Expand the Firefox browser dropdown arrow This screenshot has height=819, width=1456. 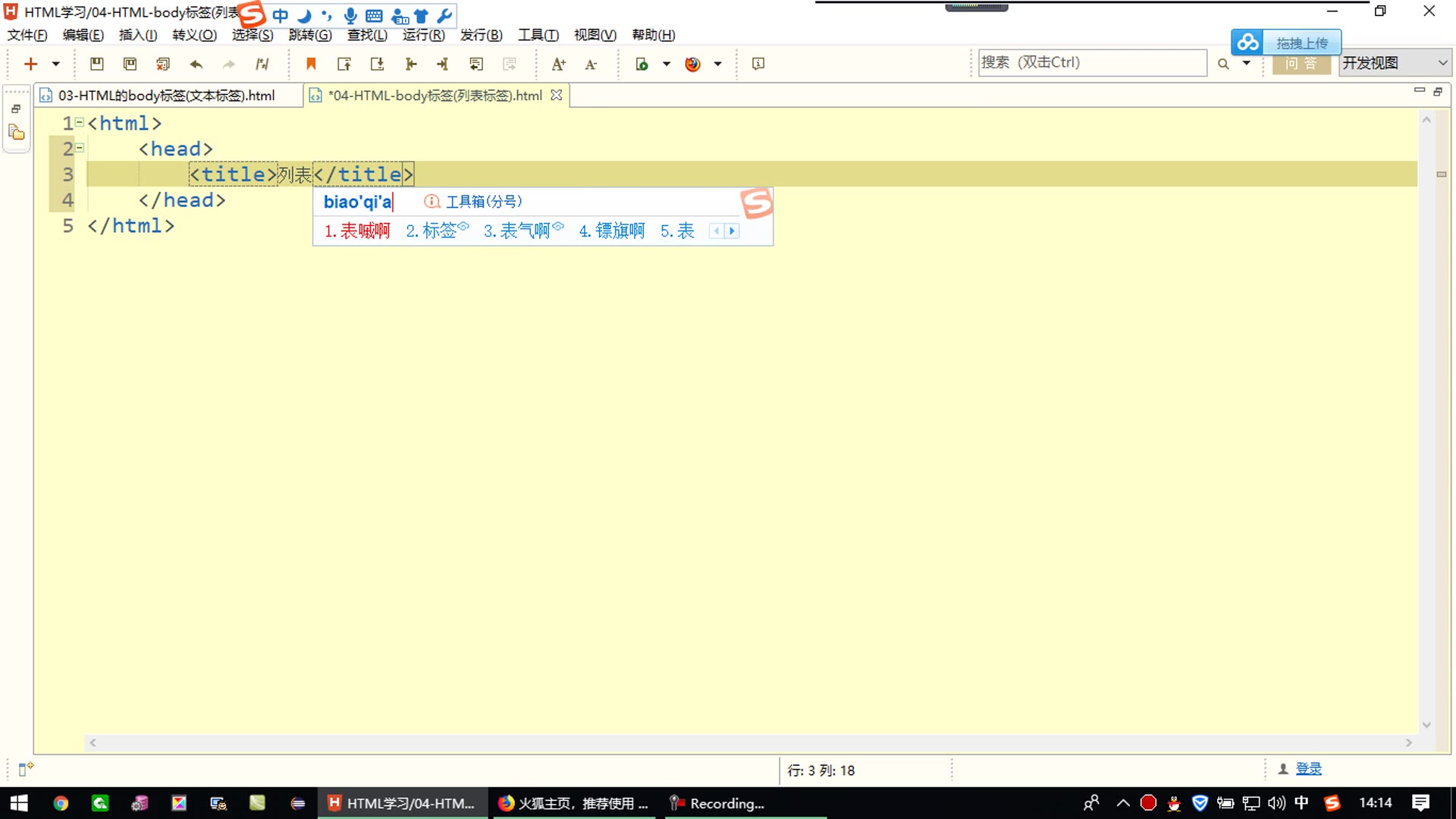[x=717, y=64]
